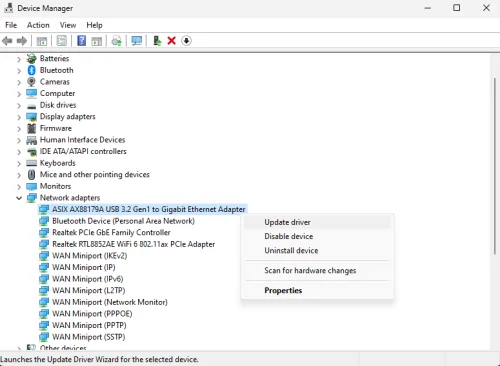Image resolution: width=500 pixels, height=366 pixels.
Task: Expand the Computer node
Action: point(19,94)
